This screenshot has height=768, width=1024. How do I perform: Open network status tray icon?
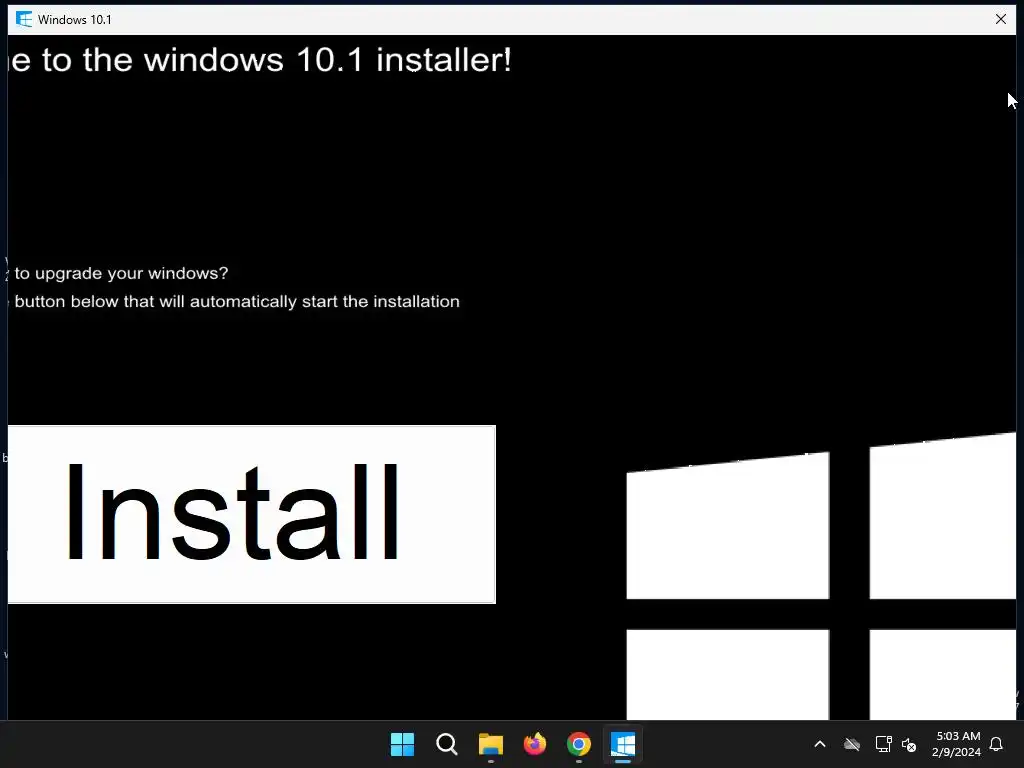883,744
